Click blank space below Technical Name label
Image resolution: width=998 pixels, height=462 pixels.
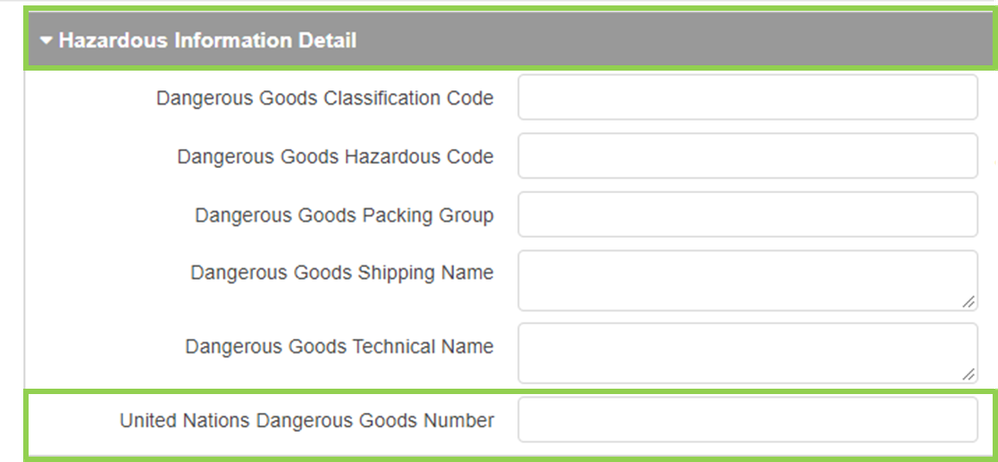point(339,374)
